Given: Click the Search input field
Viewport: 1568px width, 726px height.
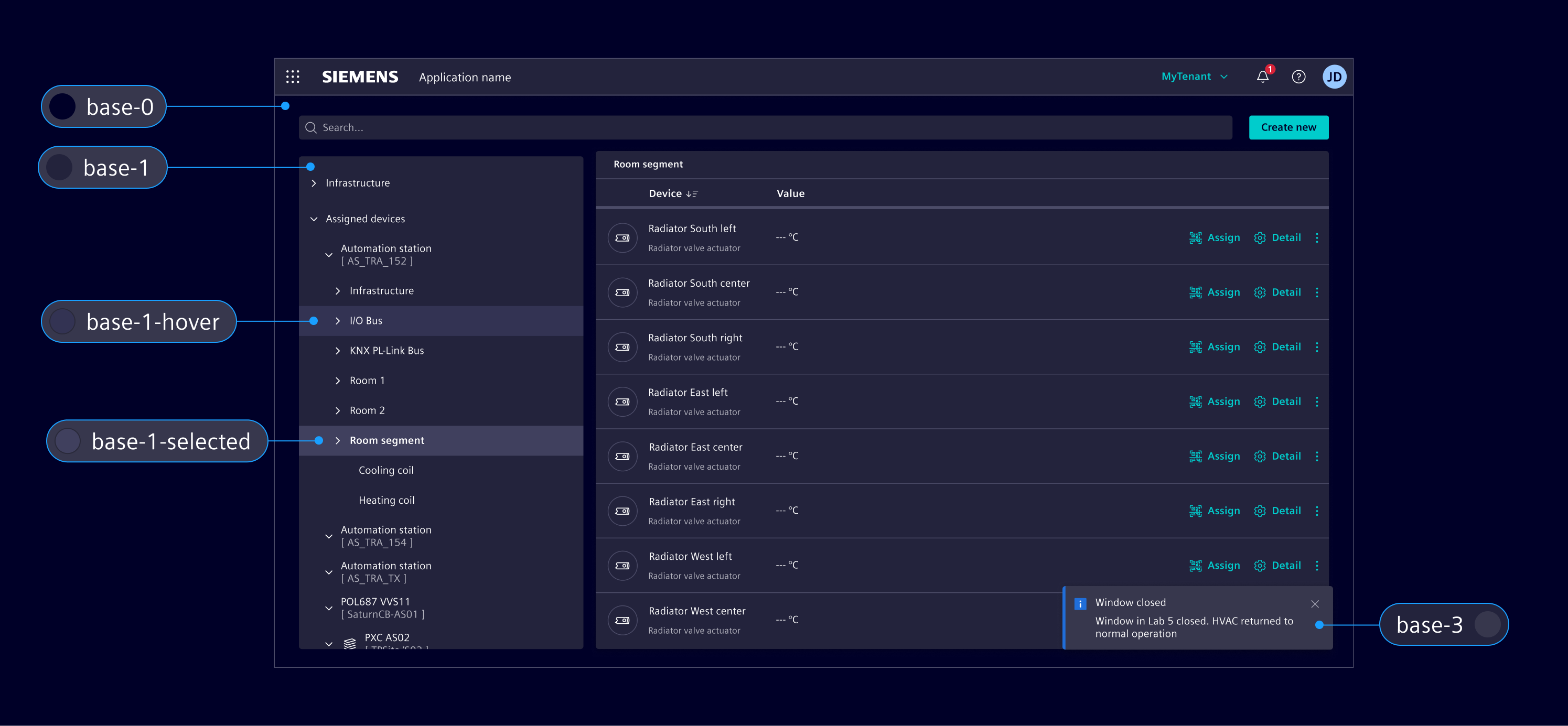Looking at the screenshot, I should tap(765, 127).
